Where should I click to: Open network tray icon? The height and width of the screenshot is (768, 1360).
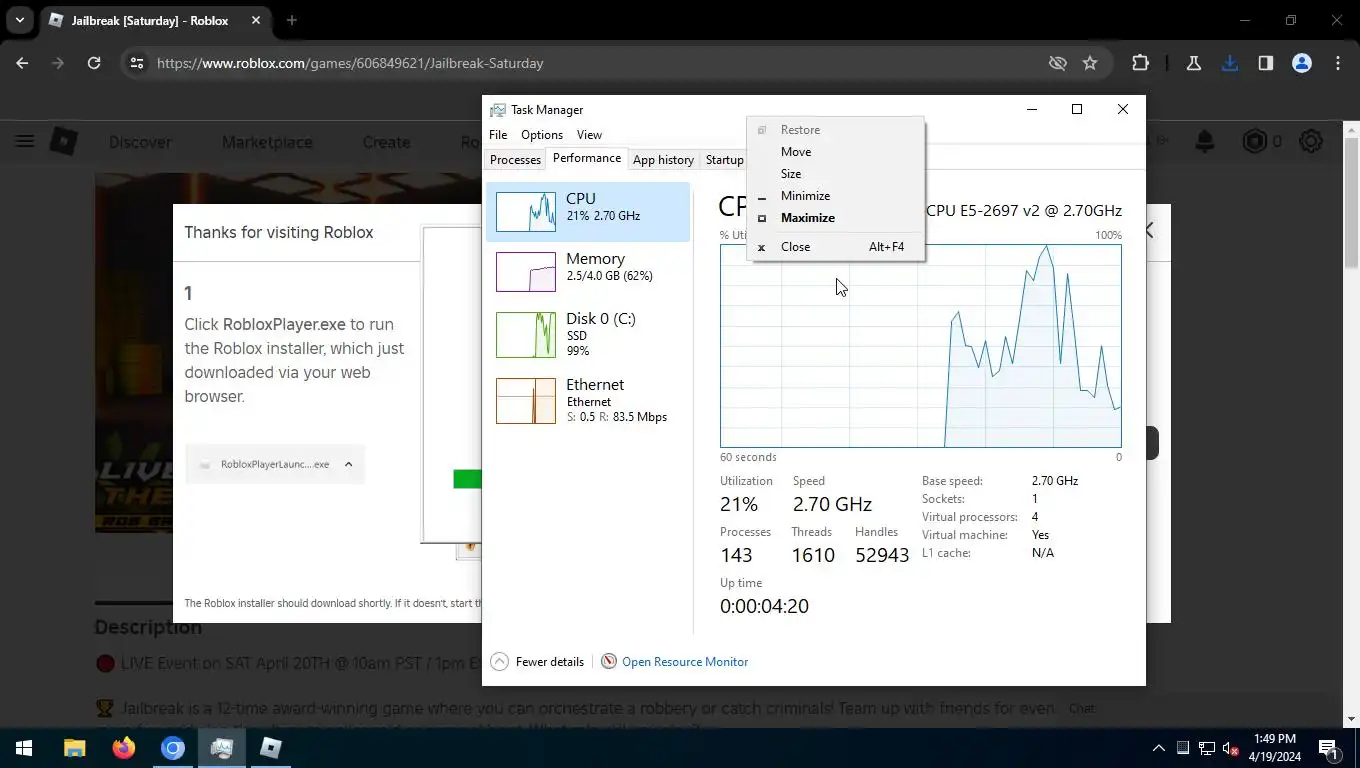(x=1207, y=748)
